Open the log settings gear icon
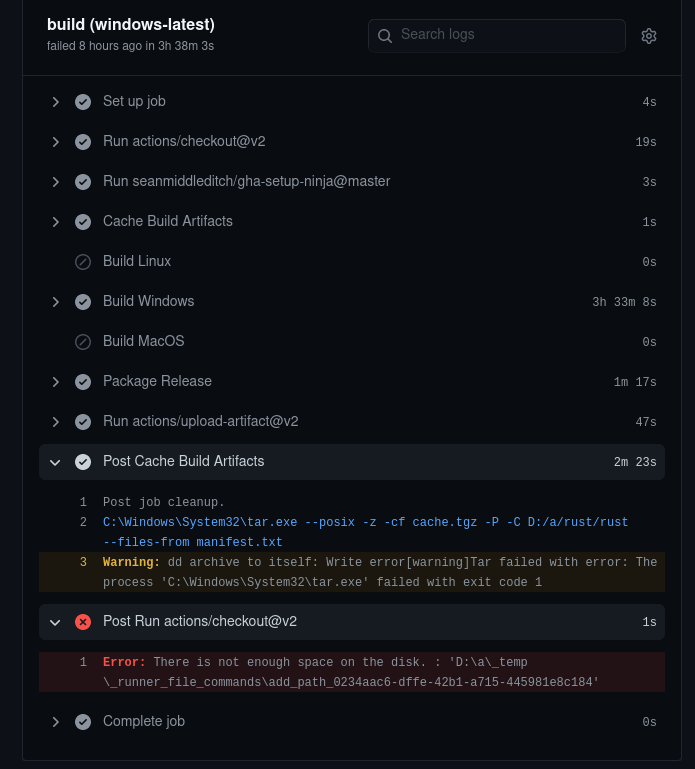The image size is (695, 769). pos(648,36)
